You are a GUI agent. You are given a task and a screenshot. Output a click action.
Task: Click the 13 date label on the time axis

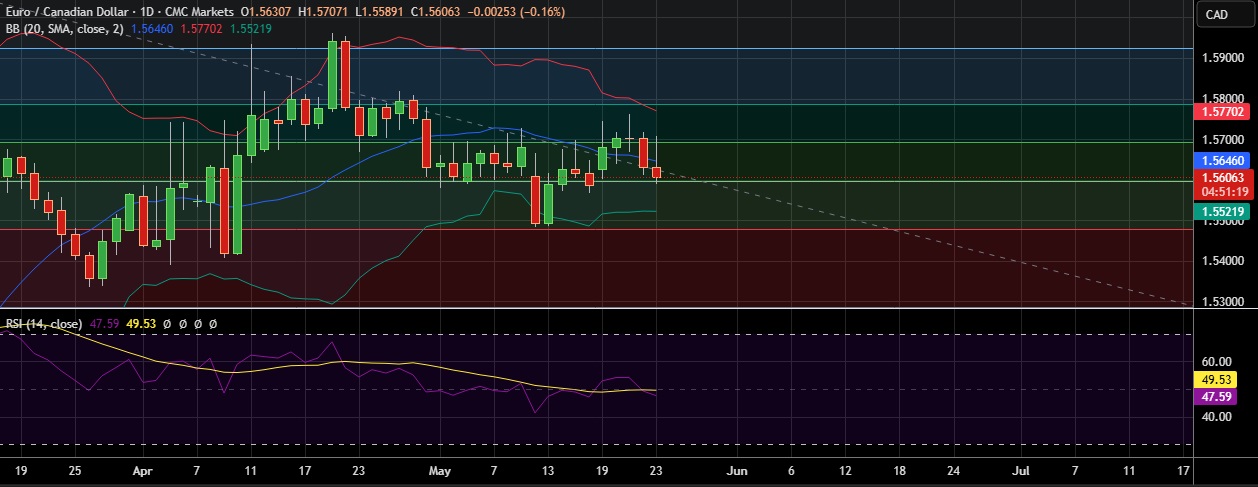(x=548, y=469)
